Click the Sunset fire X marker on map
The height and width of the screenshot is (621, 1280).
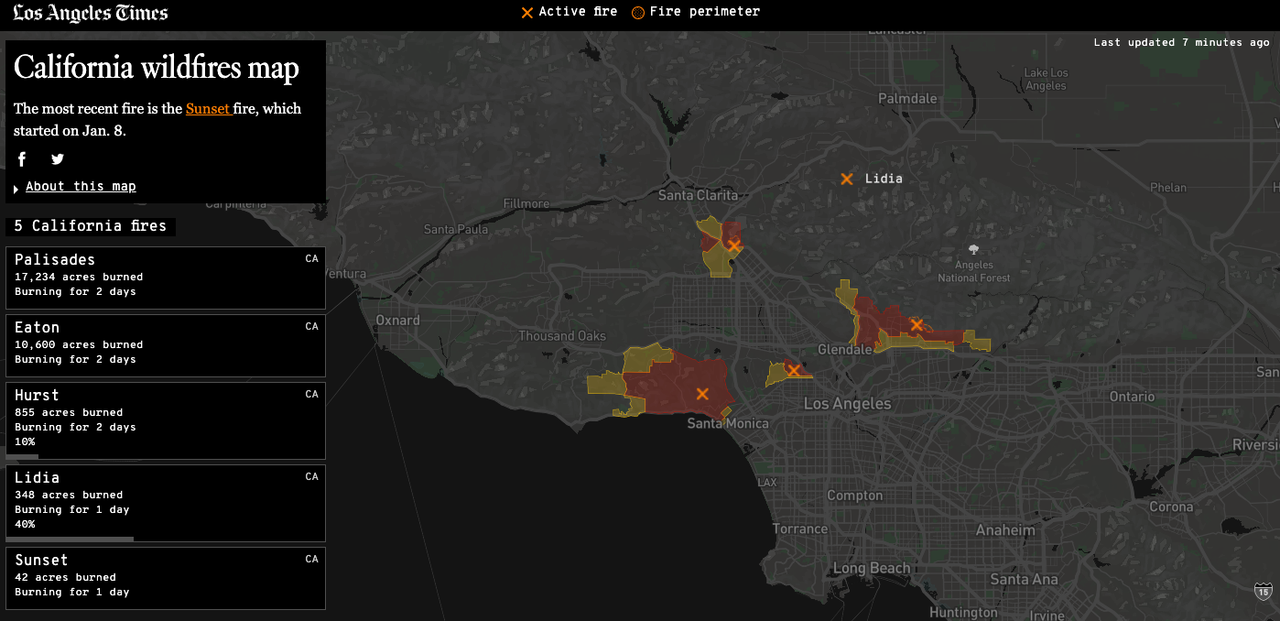793,371
